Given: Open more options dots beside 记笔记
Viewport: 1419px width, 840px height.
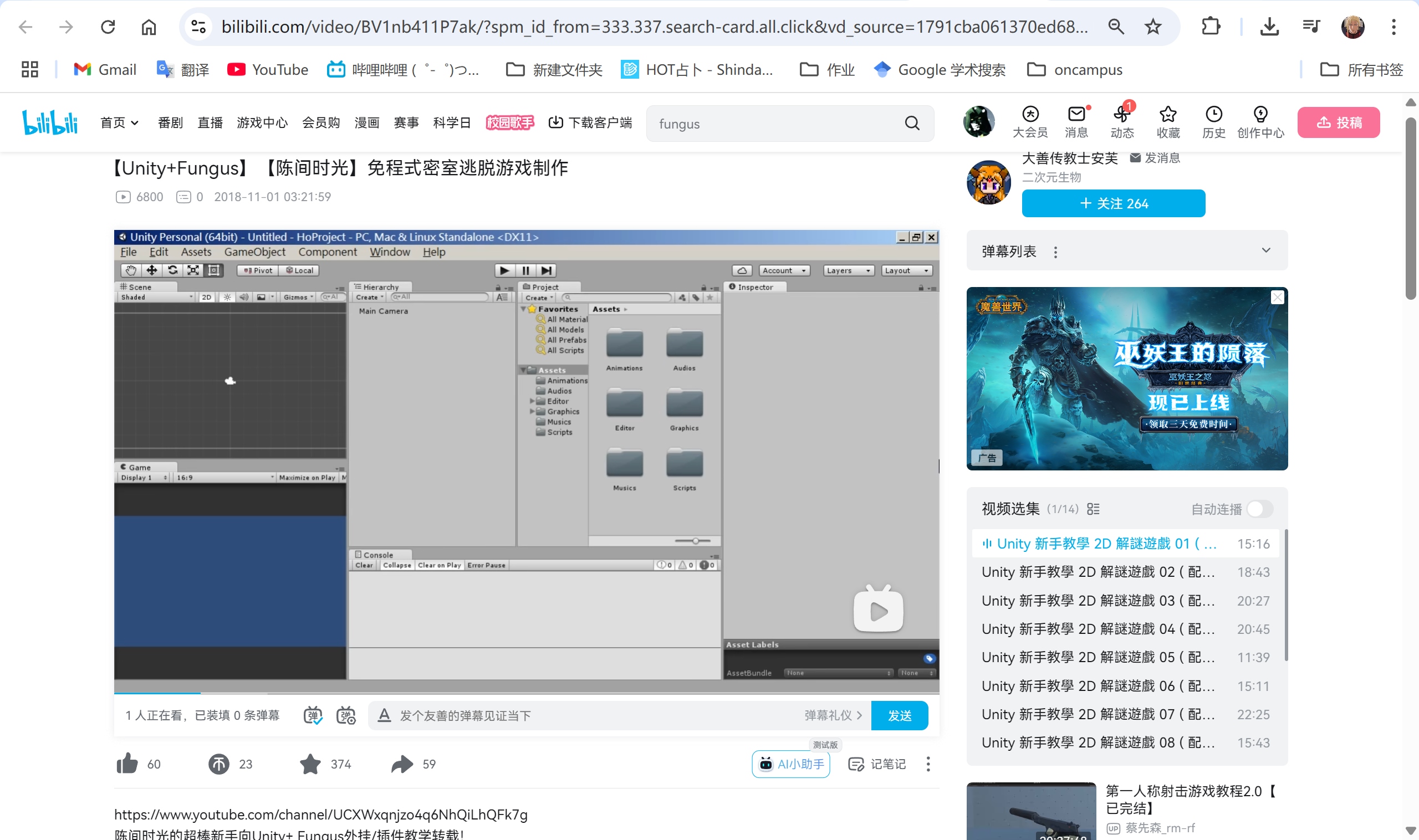Looking at the screenshot, I should 928,764.
